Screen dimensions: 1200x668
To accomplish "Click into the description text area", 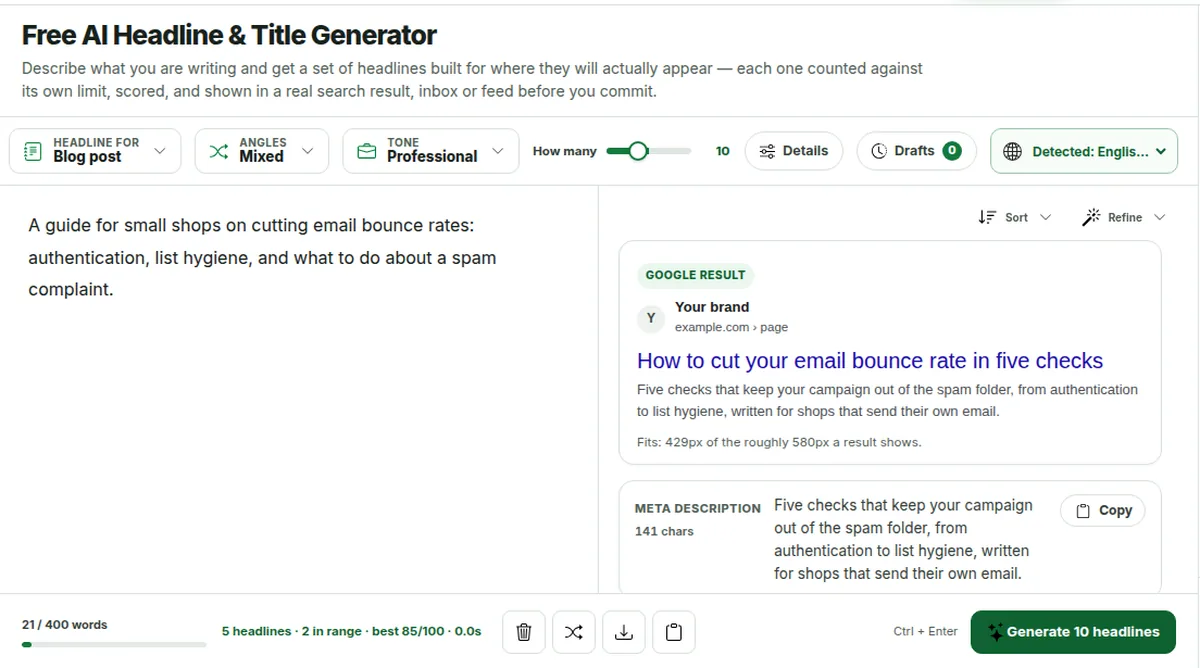I will pos(299,390).
